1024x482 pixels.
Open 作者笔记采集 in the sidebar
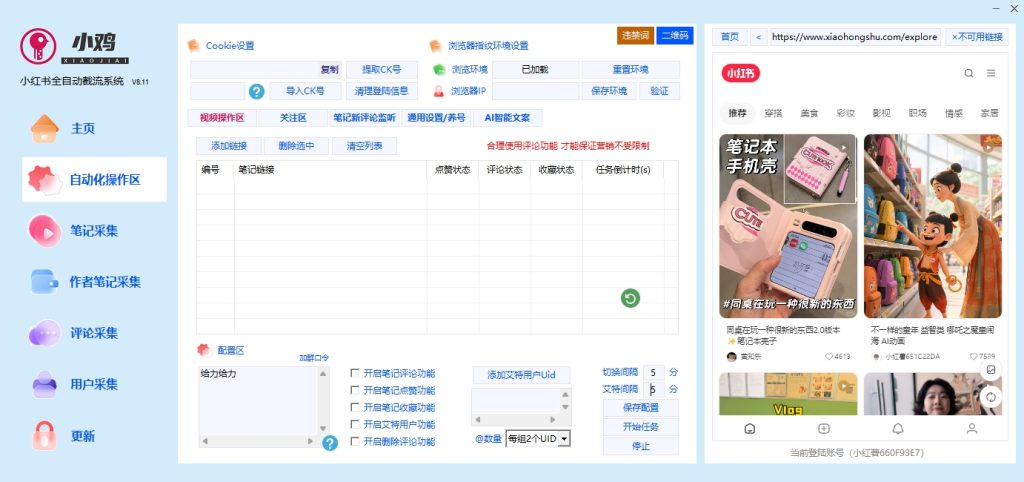click(86, 282)
